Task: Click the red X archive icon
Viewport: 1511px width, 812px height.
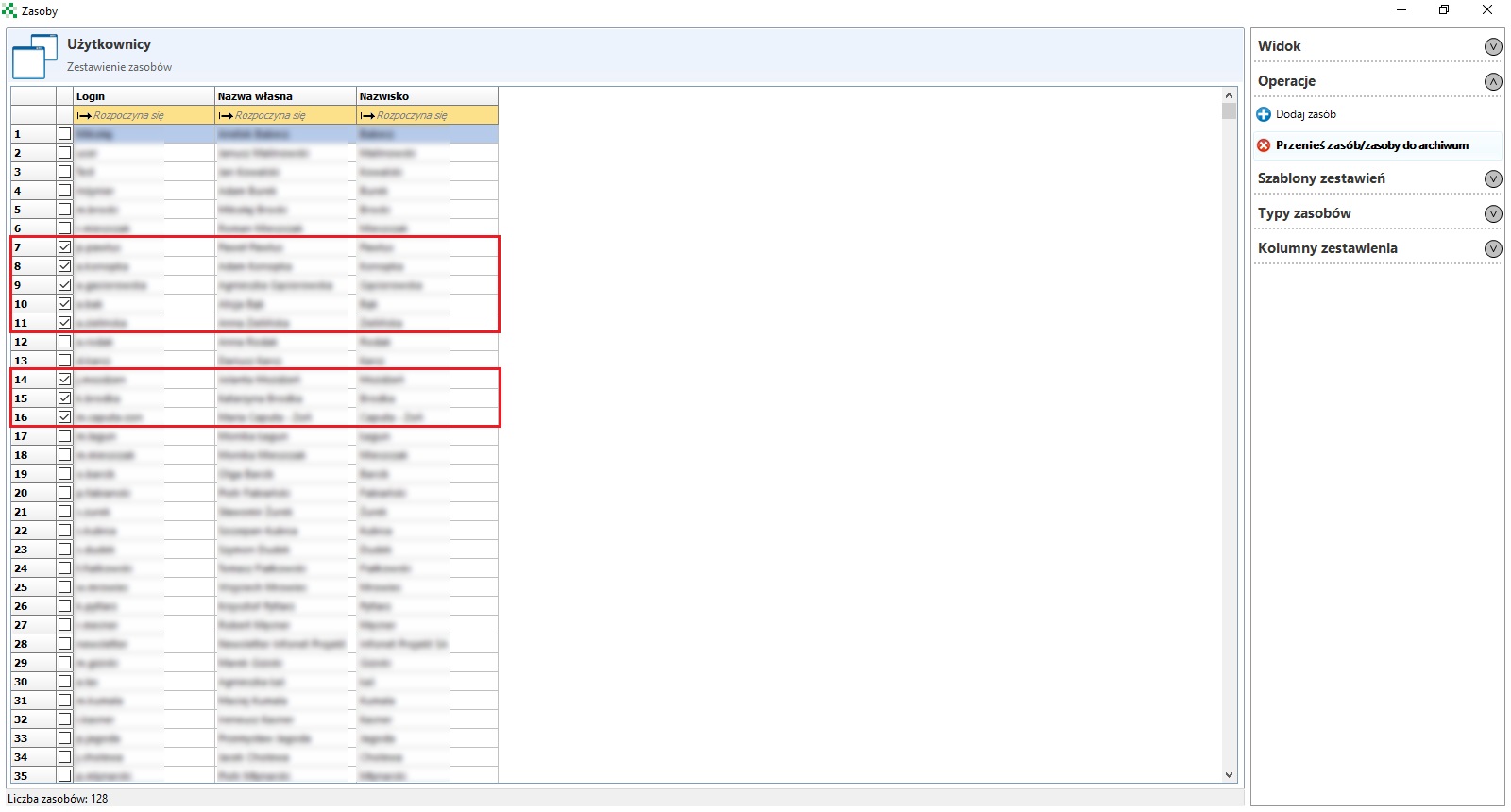Action: point(1264,145)
